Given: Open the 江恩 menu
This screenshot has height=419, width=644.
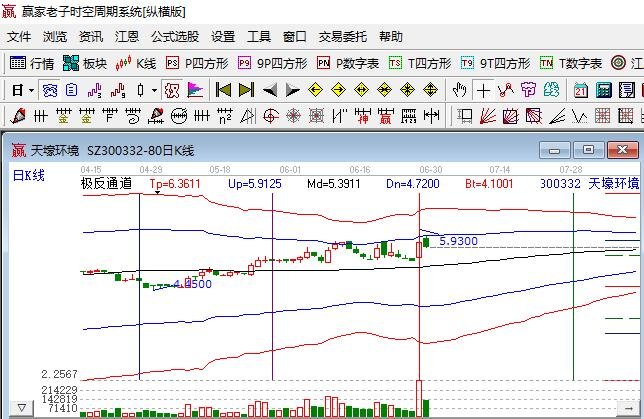Looking at the screenshot, I should 127,37.
